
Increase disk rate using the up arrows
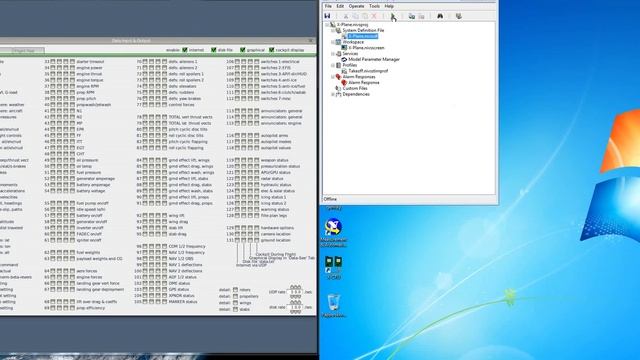click(x=296, y=302)
